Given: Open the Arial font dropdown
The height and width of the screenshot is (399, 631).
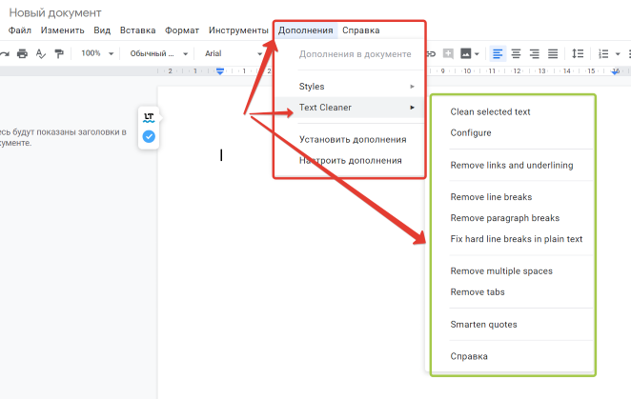Looking at the screenshot, I should (233, 53).
